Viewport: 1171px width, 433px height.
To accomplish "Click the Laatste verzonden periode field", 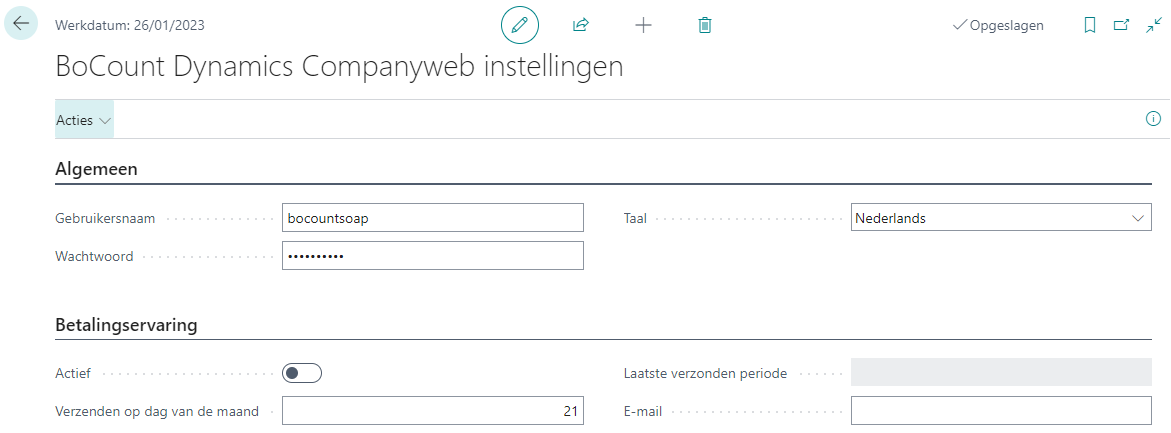I will coord(1001,373).
